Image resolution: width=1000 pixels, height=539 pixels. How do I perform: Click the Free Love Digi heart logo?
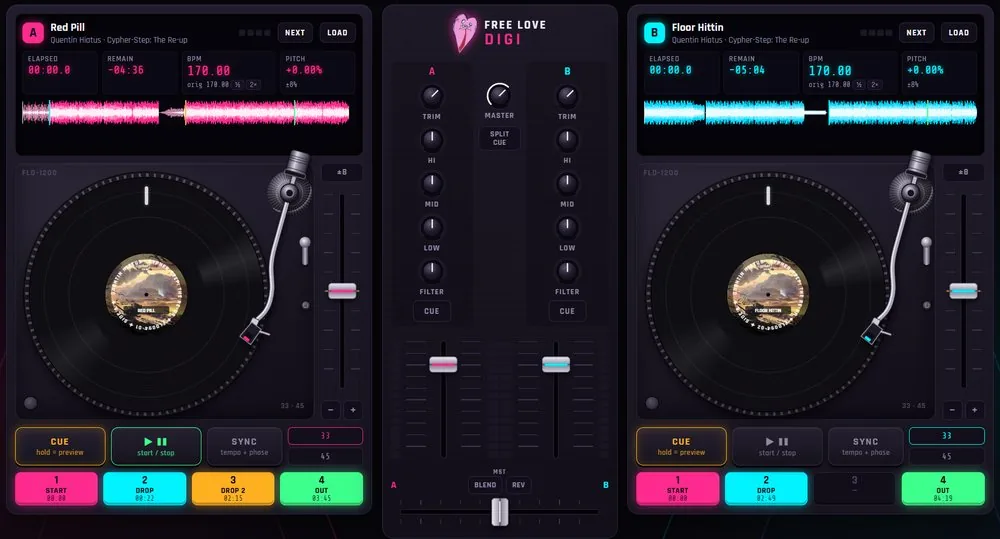(464, 33)
